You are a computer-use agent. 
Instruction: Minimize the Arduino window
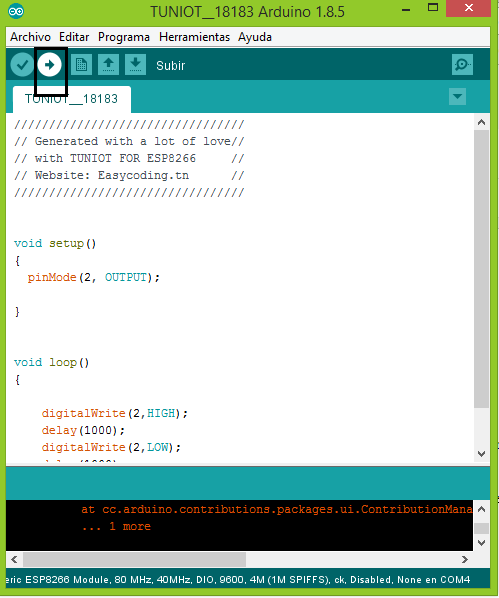tap(406, 9)
